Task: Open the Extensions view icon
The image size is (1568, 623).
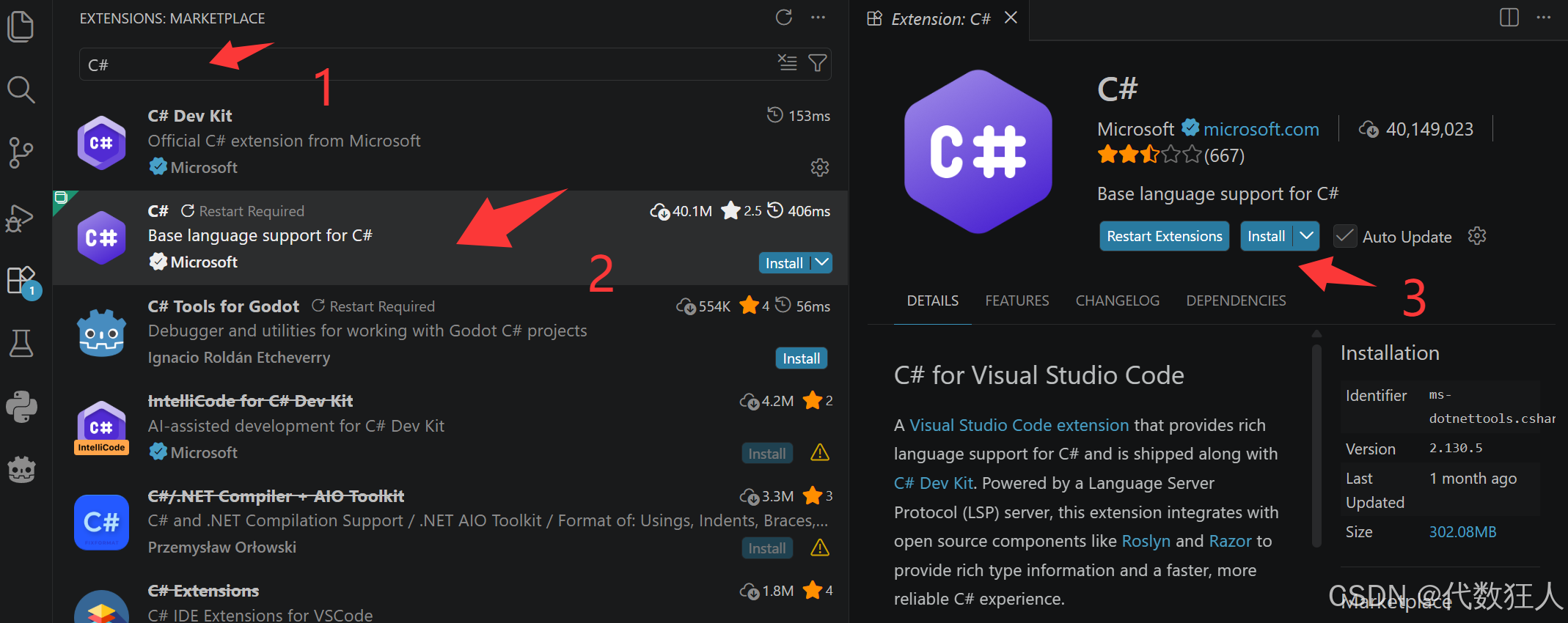Action: click(21, 280)
